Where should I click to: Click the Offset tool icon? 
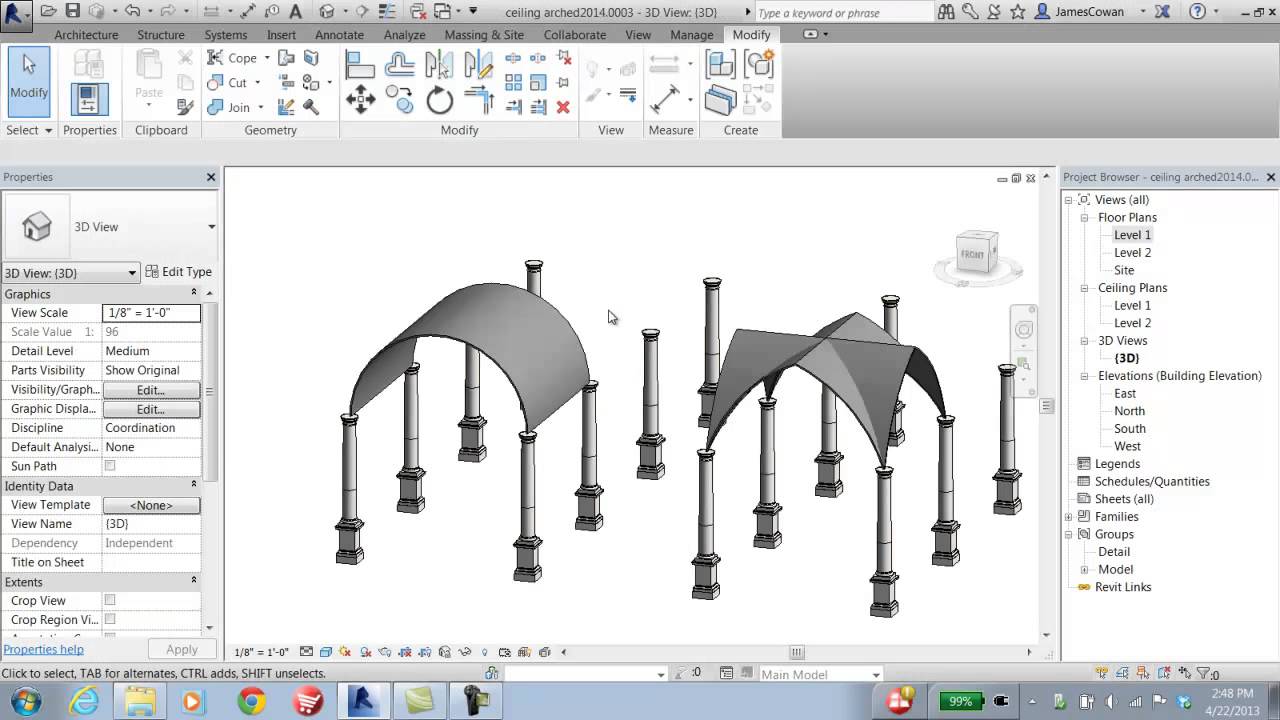click(x=400, y=65)
